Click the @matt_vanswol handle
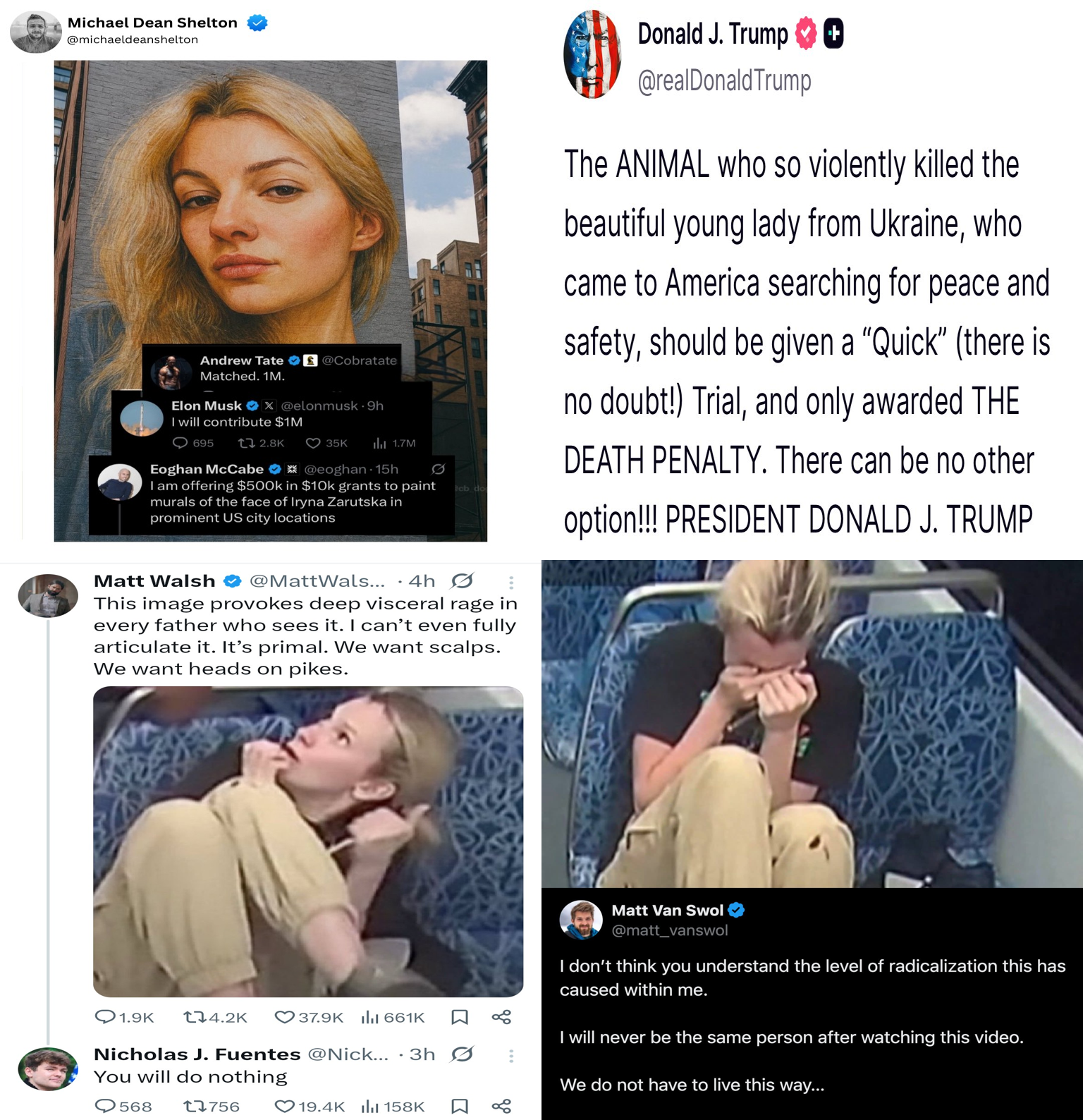Screen dimensions: 1083x1120 point(669,930)
